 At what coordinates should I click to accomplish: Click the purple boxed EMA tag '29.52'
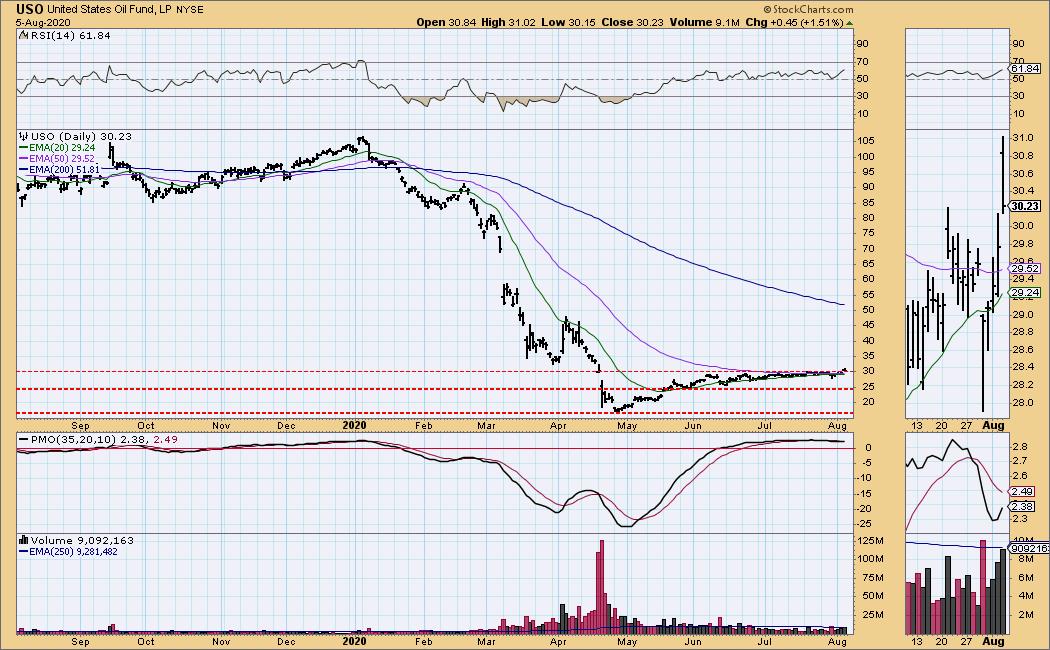pyautogui.click(x=1025, y=269)
